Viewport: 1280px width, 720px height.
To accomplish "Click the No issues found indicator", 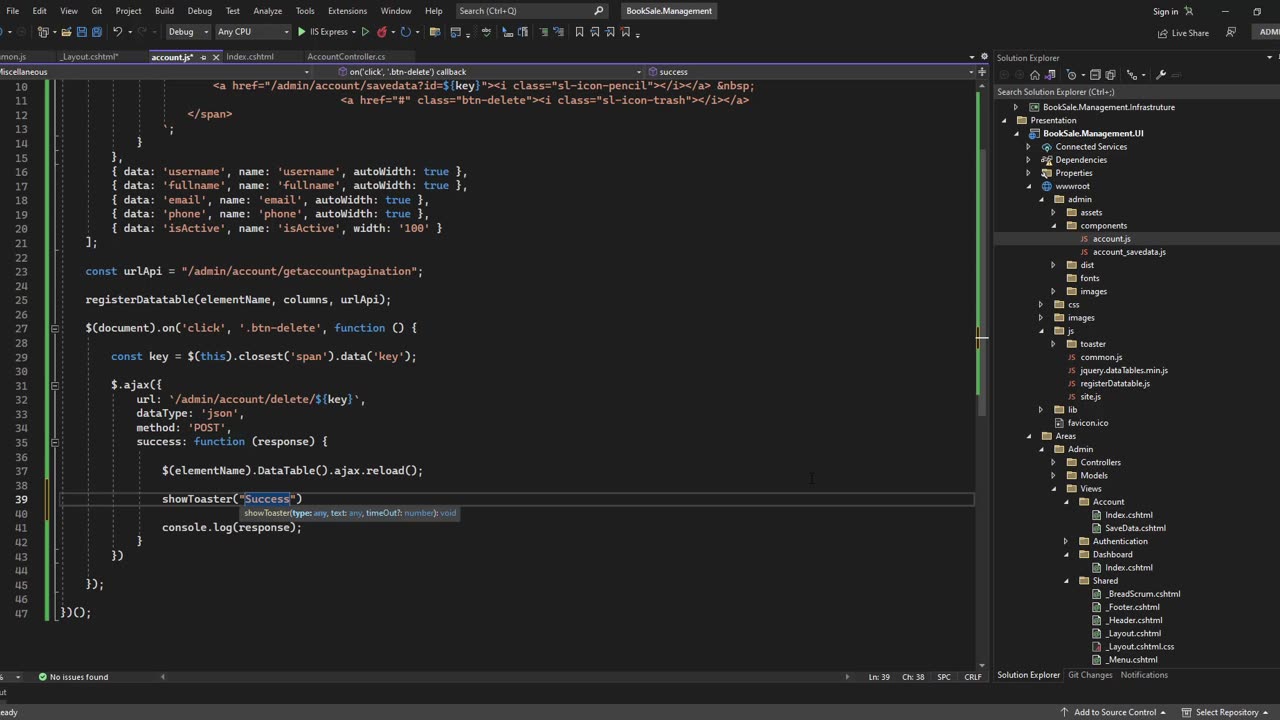I will [x=72, y=677].
